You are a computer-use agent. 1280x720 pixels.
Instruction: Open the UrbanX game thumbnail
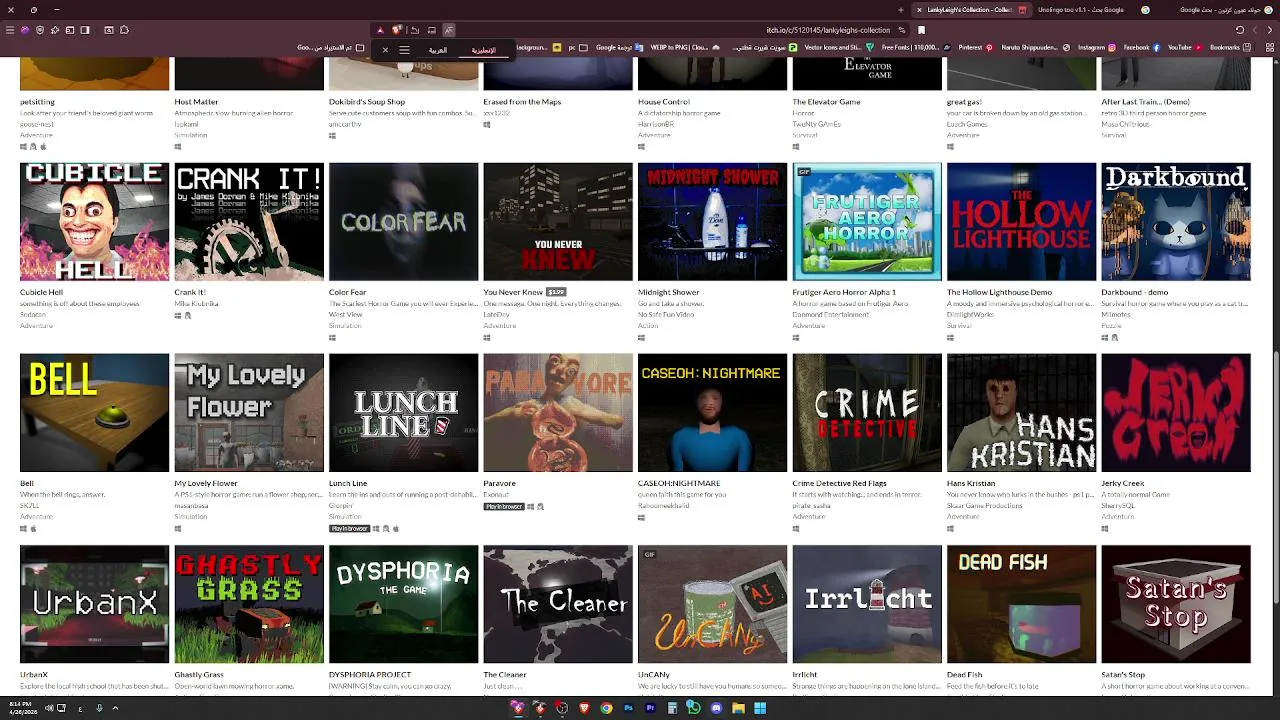pos(94,604)
